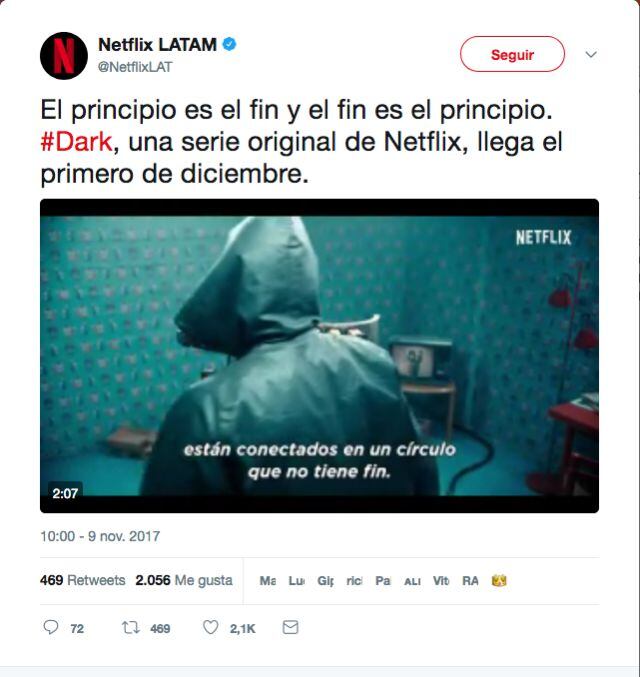Screen dimensions: 640x677
Task: Click the Netflix LATAM profile avatar
Action: click(64, 56)
